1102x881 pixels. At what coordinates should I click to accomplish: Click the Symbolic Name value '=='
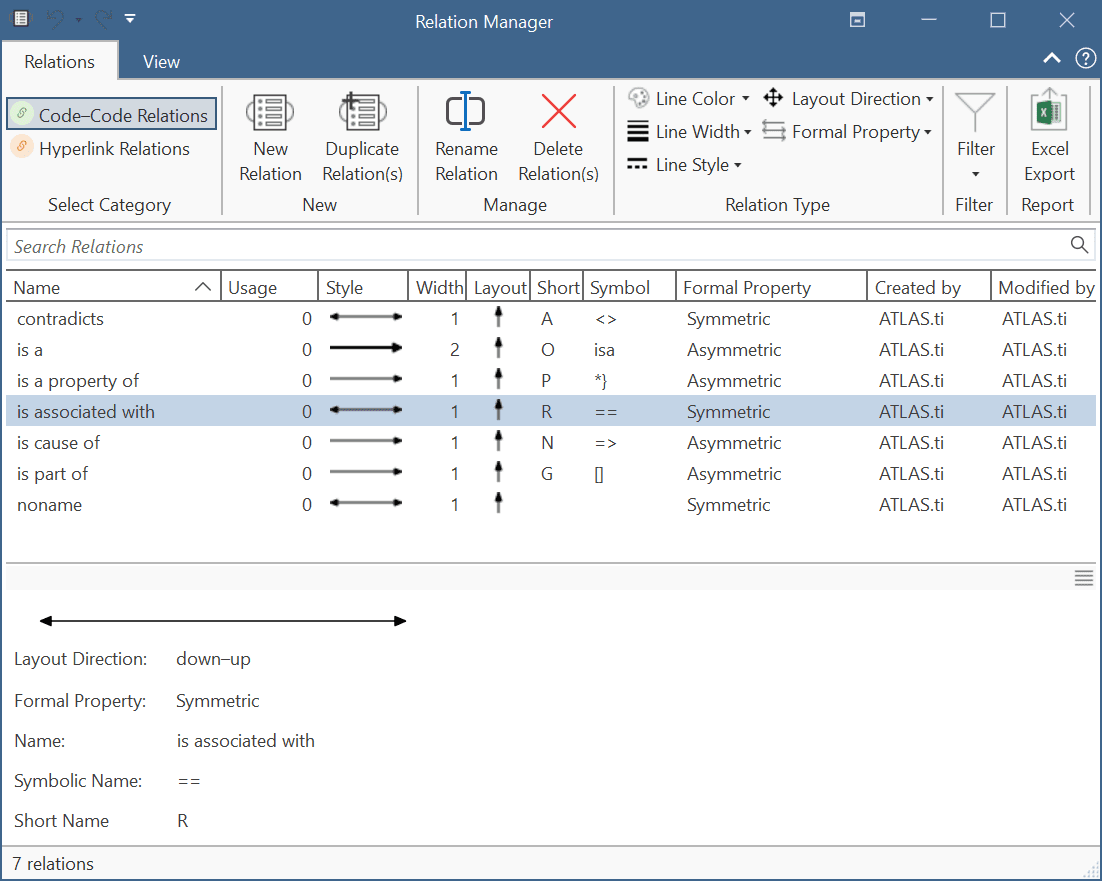(188, 781)
